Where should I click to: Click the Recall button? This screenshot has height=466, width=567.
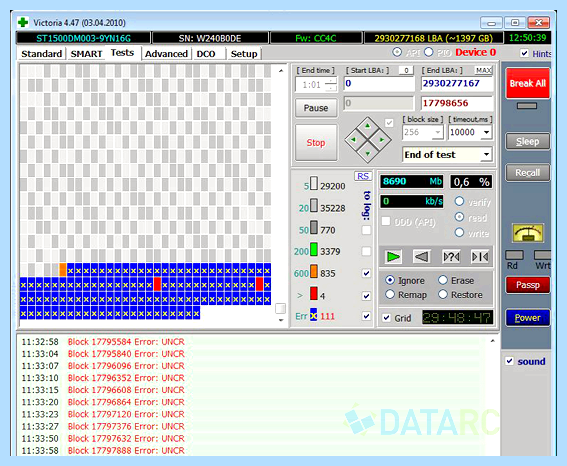pos(527,173)
